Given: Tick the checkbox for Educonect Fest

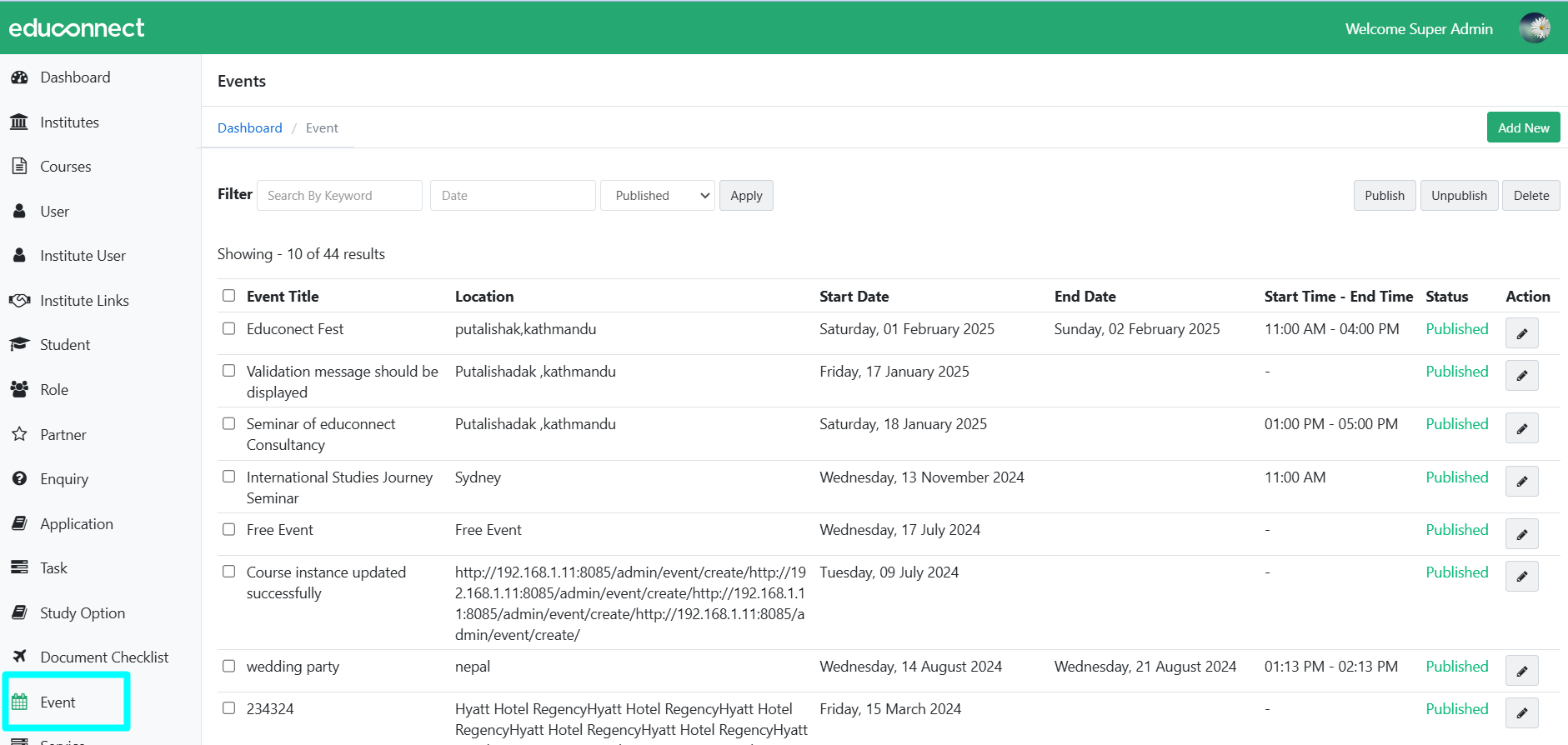Looking at the screenshot, I should coord(229,328).
